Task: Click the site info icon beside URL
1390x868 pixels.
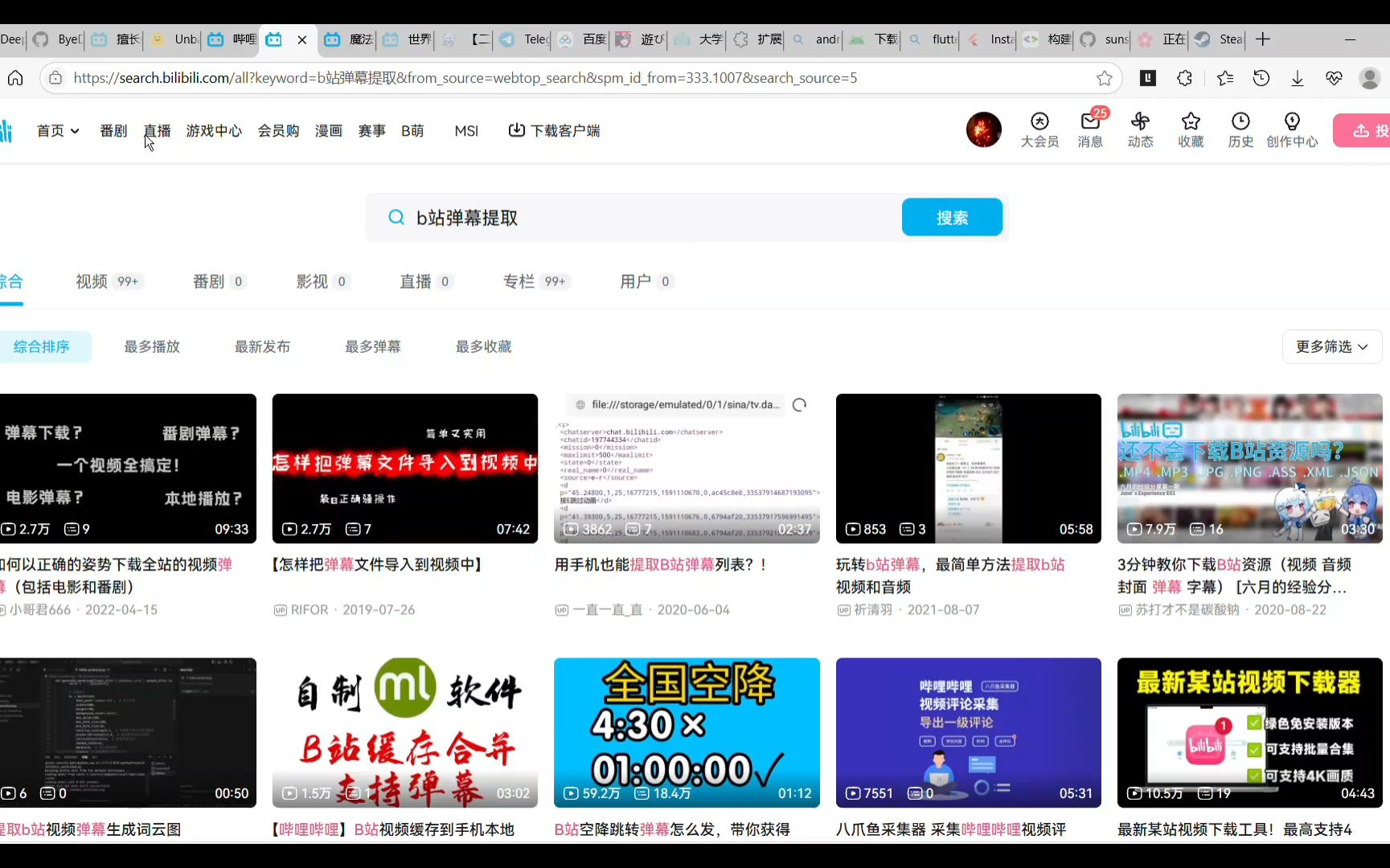Action: point(55,78)
